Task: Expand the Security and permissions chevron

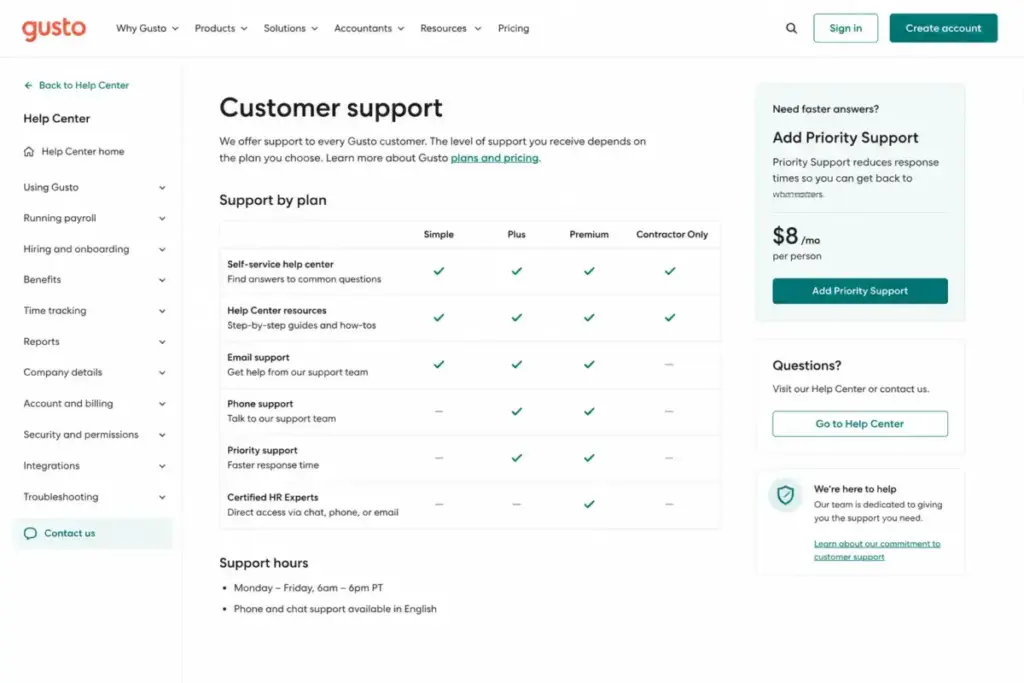Action: tap(162, 435)
